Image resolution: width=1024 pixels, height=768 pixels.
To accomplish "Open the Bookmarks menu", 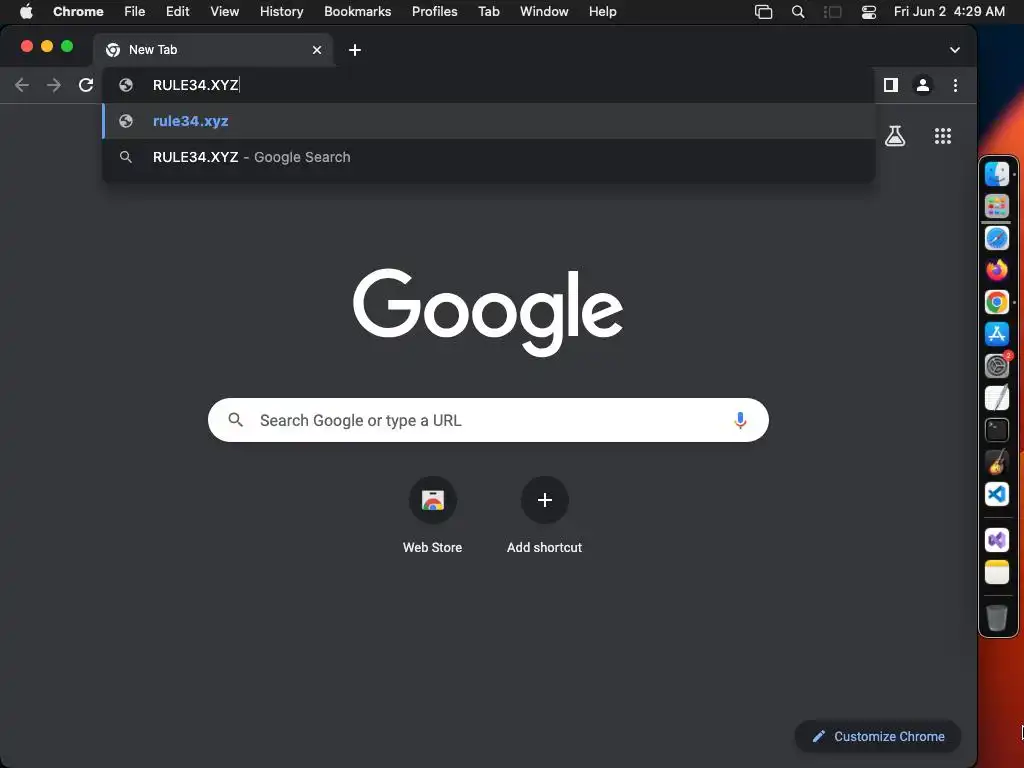I will [357, 11].
